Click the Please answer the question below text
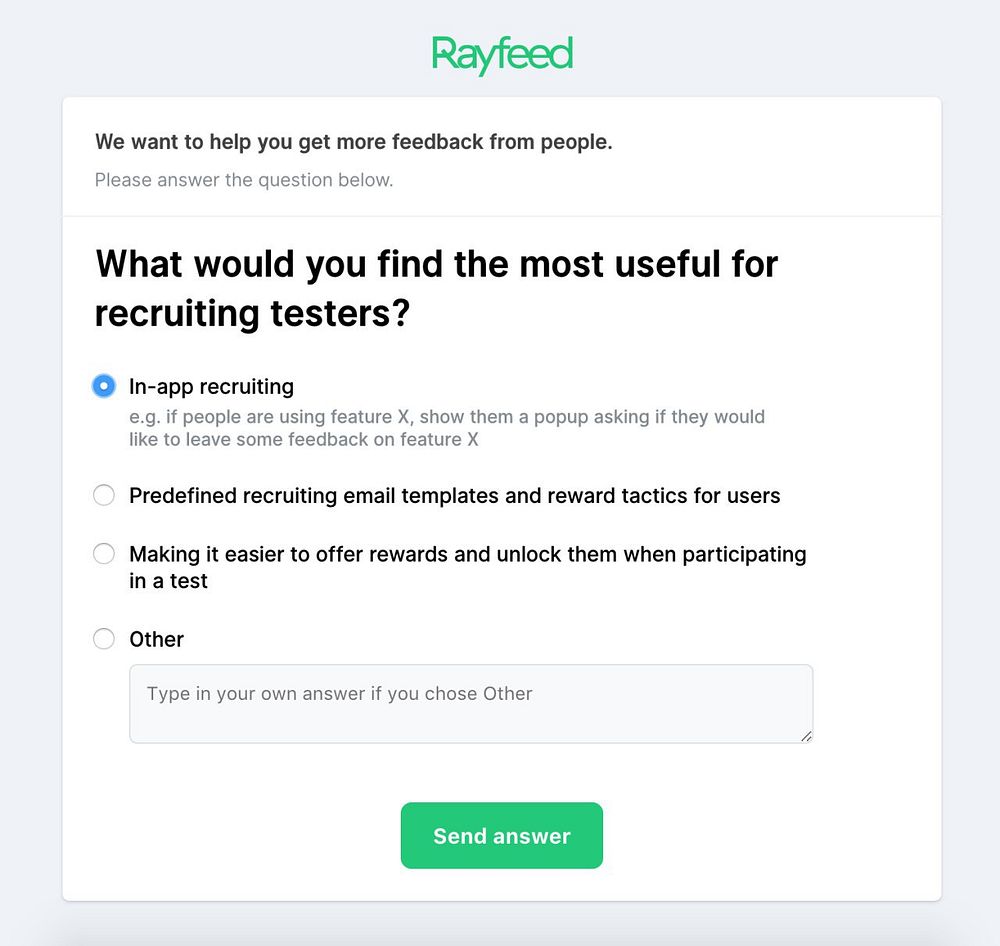Viewport: 1000px width, 946px height. coord(244,180)
